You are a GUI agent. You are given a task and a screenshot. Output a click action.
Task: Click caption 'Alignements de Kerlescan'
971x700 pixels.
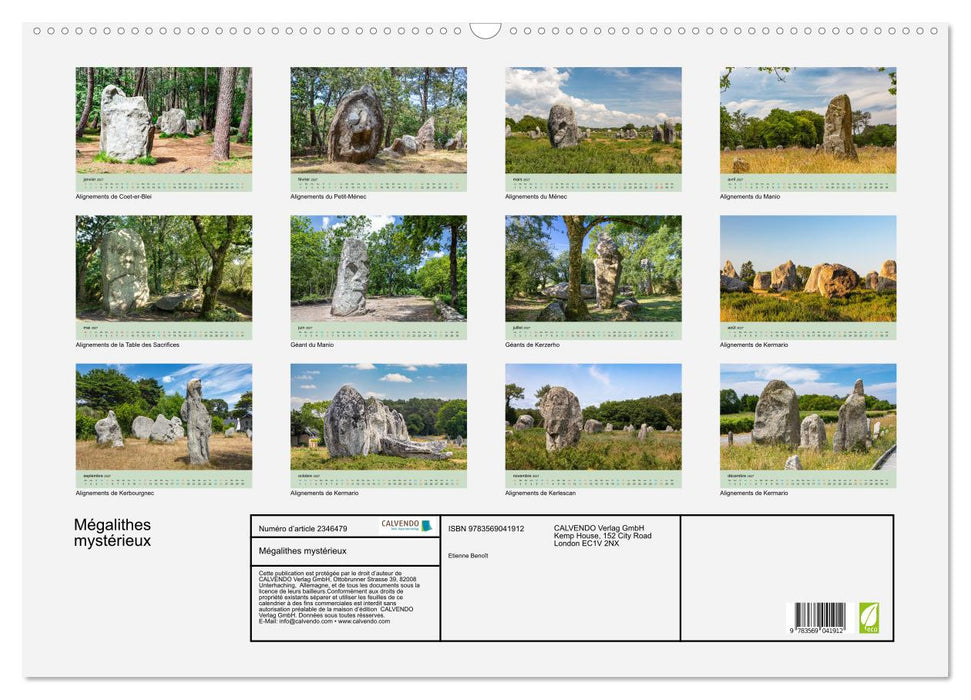pos(540,493)
